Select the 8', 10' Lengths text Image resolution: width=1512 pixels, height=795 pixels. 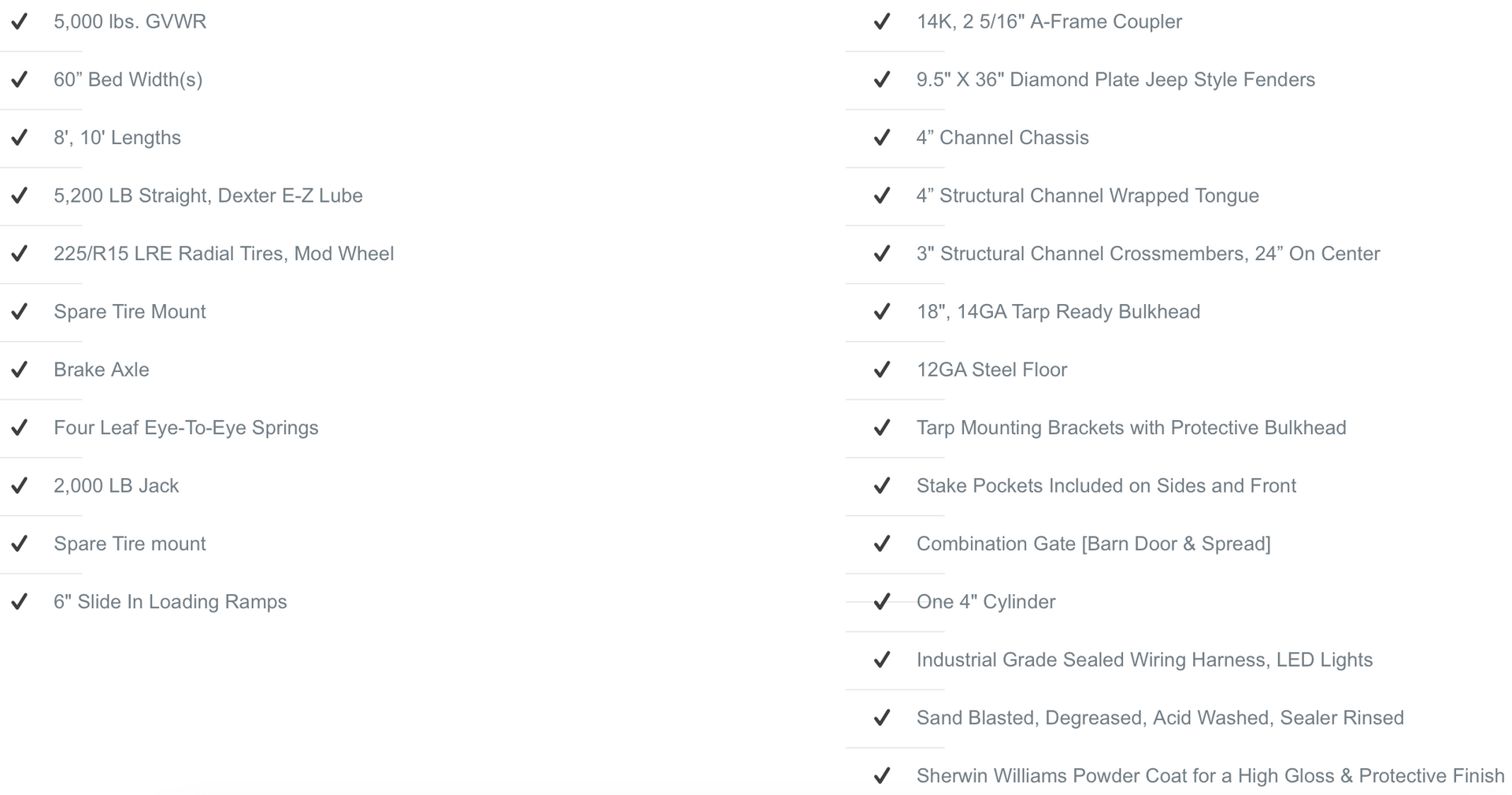[117, 138]
